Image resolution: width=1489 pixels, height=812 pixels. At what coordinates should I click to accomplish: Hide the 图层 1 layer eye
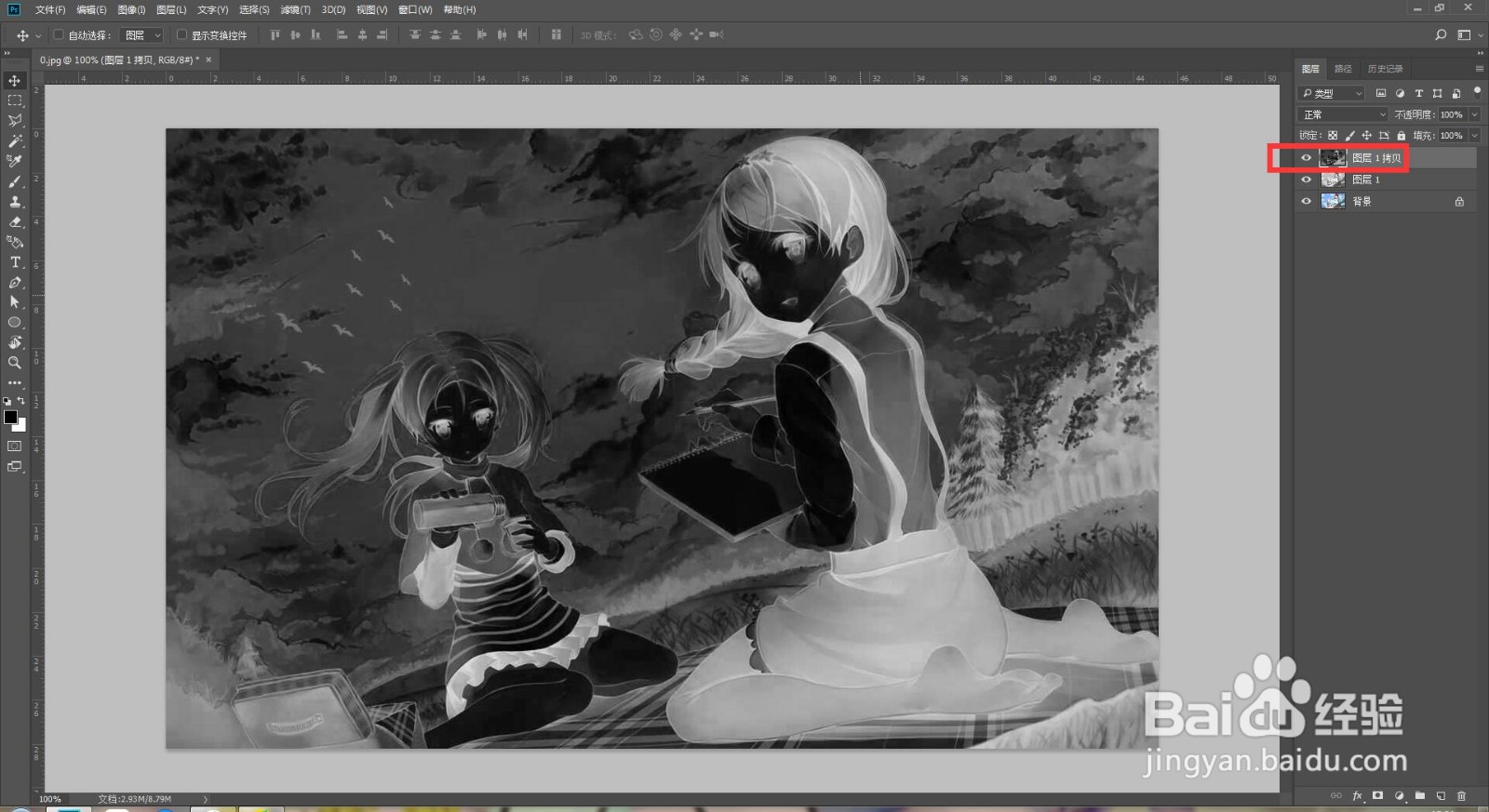(1306, 180)
